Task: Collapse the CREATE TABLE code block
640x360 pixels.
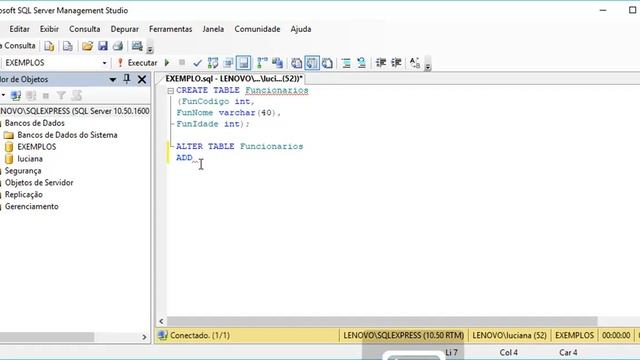Action: (171, 91)
